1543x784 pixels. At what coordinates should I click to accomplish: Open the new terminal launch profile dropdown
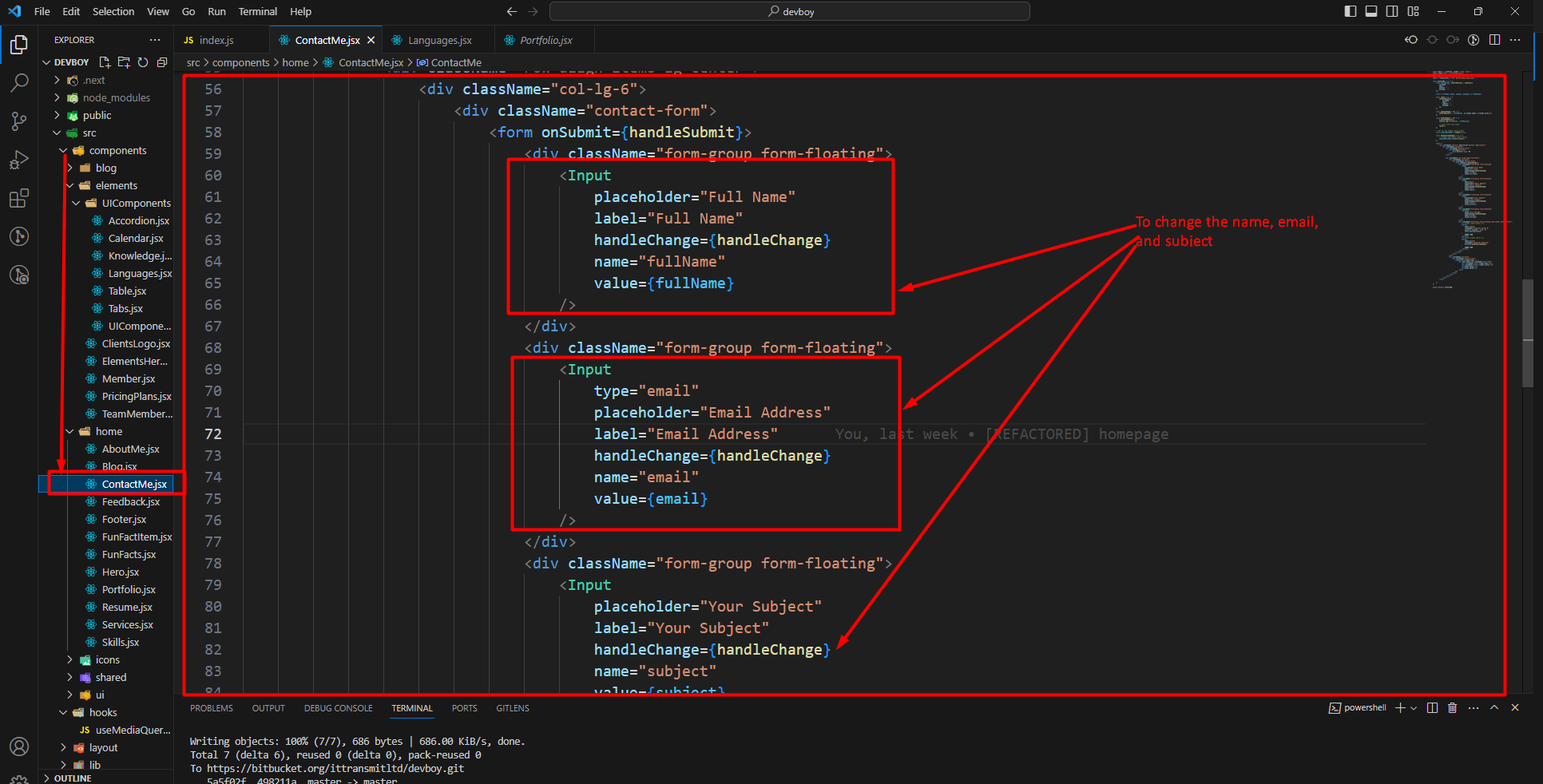tap(1414, 708)
